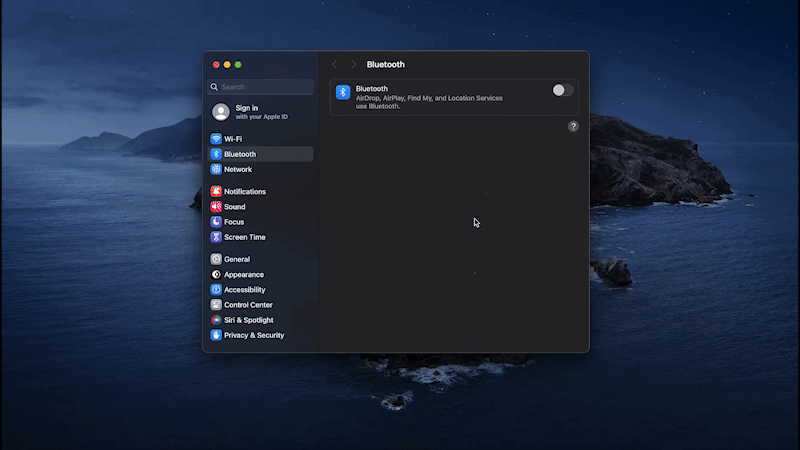Viewport: 800px width, 450px height.
Task: Sign in with your Apple ID
Action: pyautogui.click(x=260, y=112)
